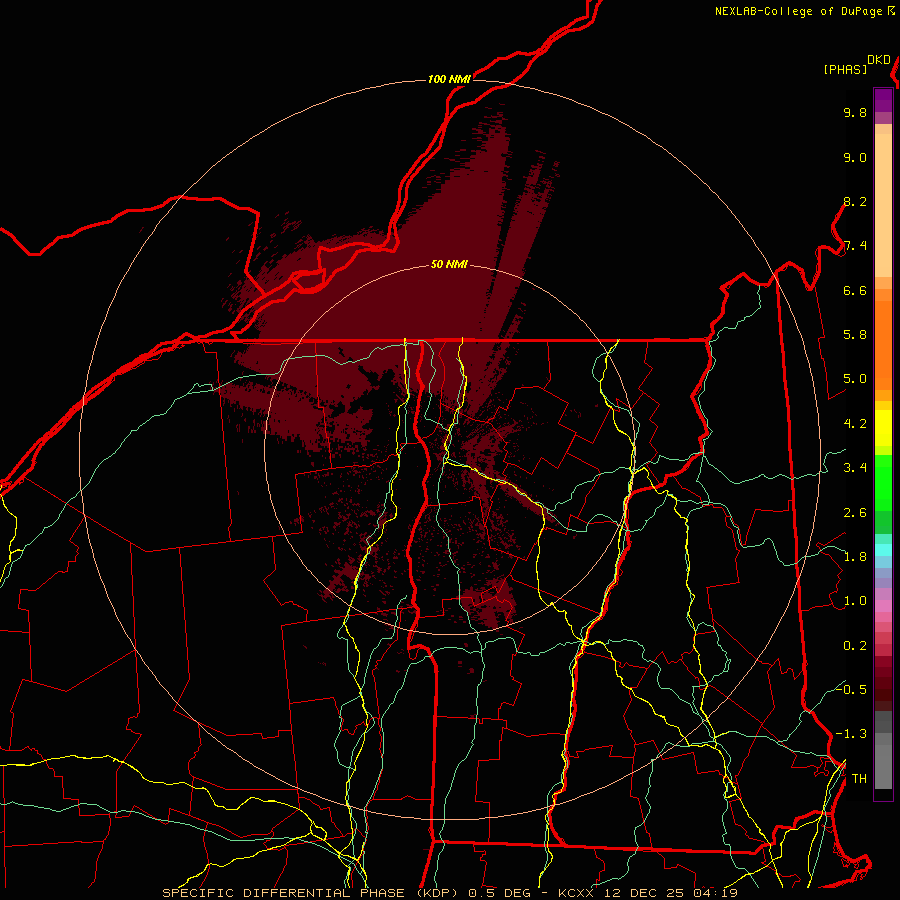This screenshot has width=900, height=900.
Task: Click the 50 NMI range ring label
Action: (x=449, y=264)
